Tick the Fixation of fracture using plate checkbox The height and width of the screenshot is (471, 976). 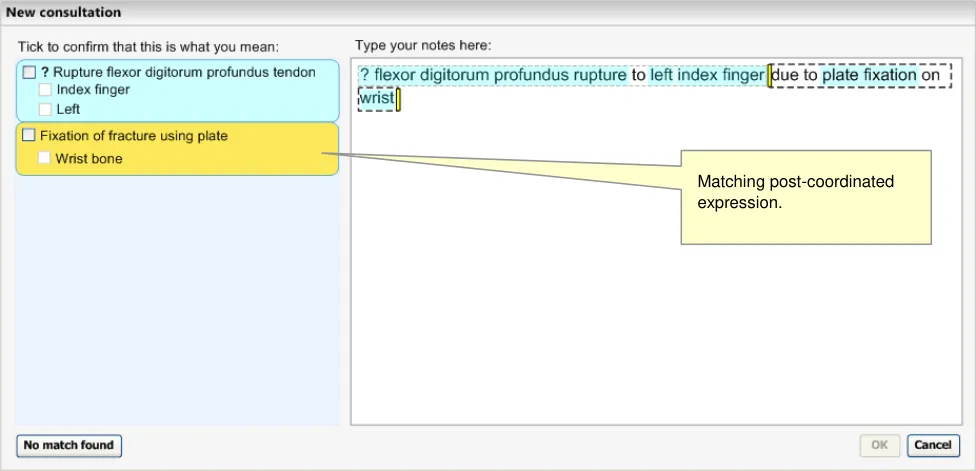[28, 135]
